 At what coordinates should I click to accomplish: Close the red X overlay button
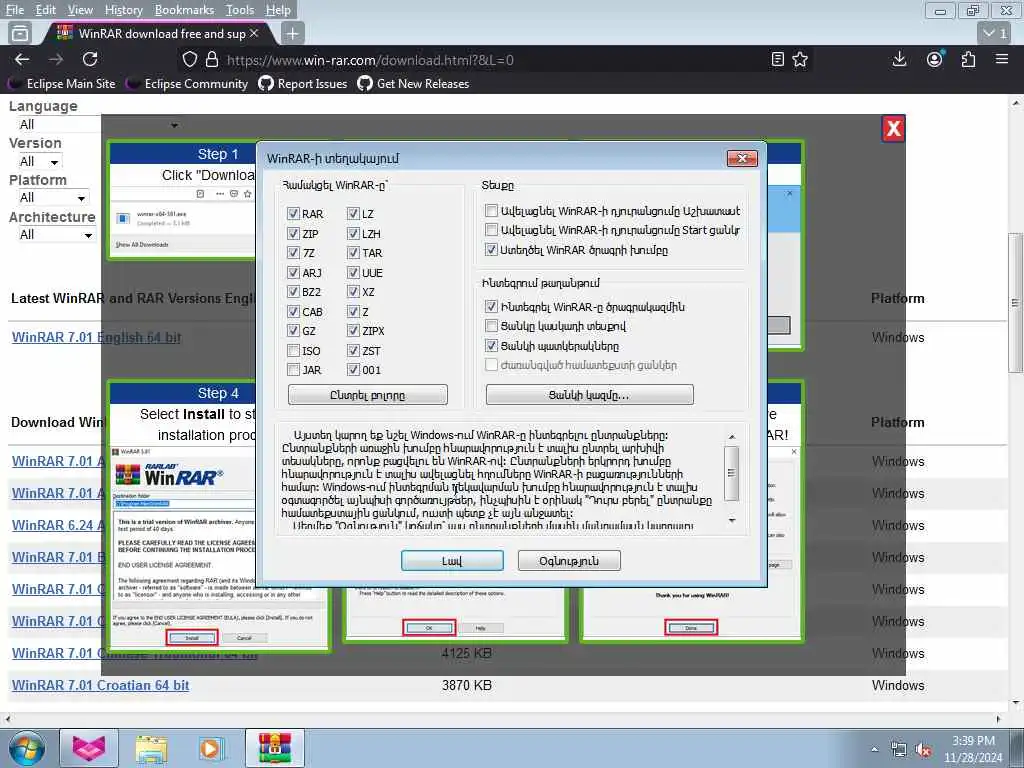click(893, 129)
